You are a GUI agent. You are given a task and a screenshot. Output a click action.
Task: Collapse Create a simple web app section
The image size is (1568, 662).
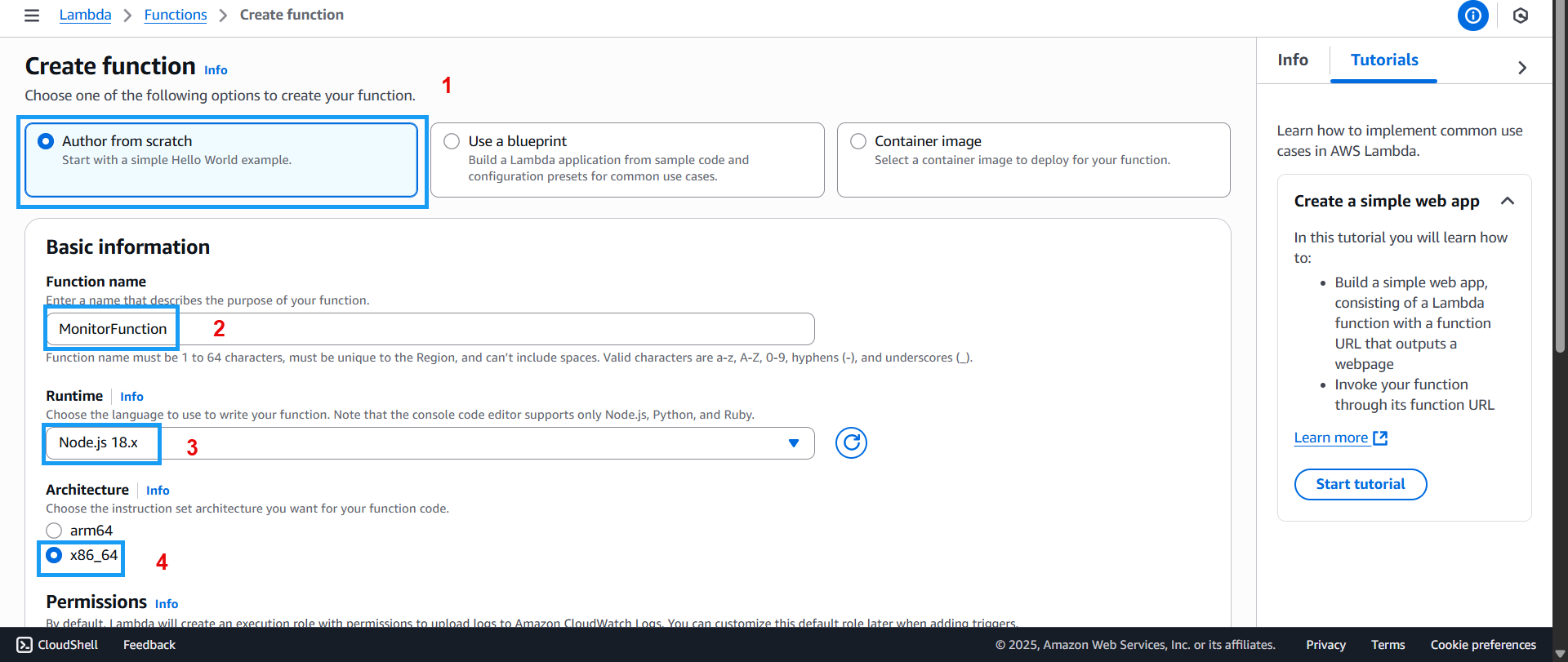1507,202
